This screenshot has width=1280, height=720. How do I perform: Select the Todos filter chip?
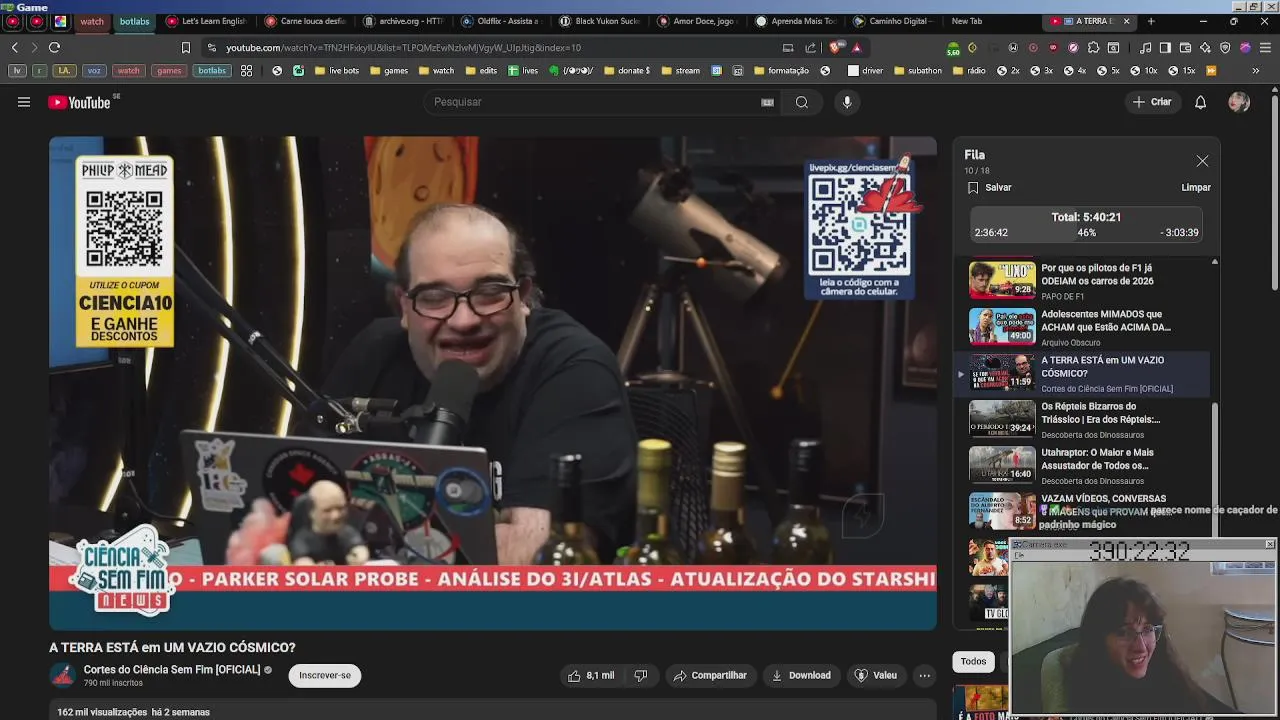click(x=973, y=661)
